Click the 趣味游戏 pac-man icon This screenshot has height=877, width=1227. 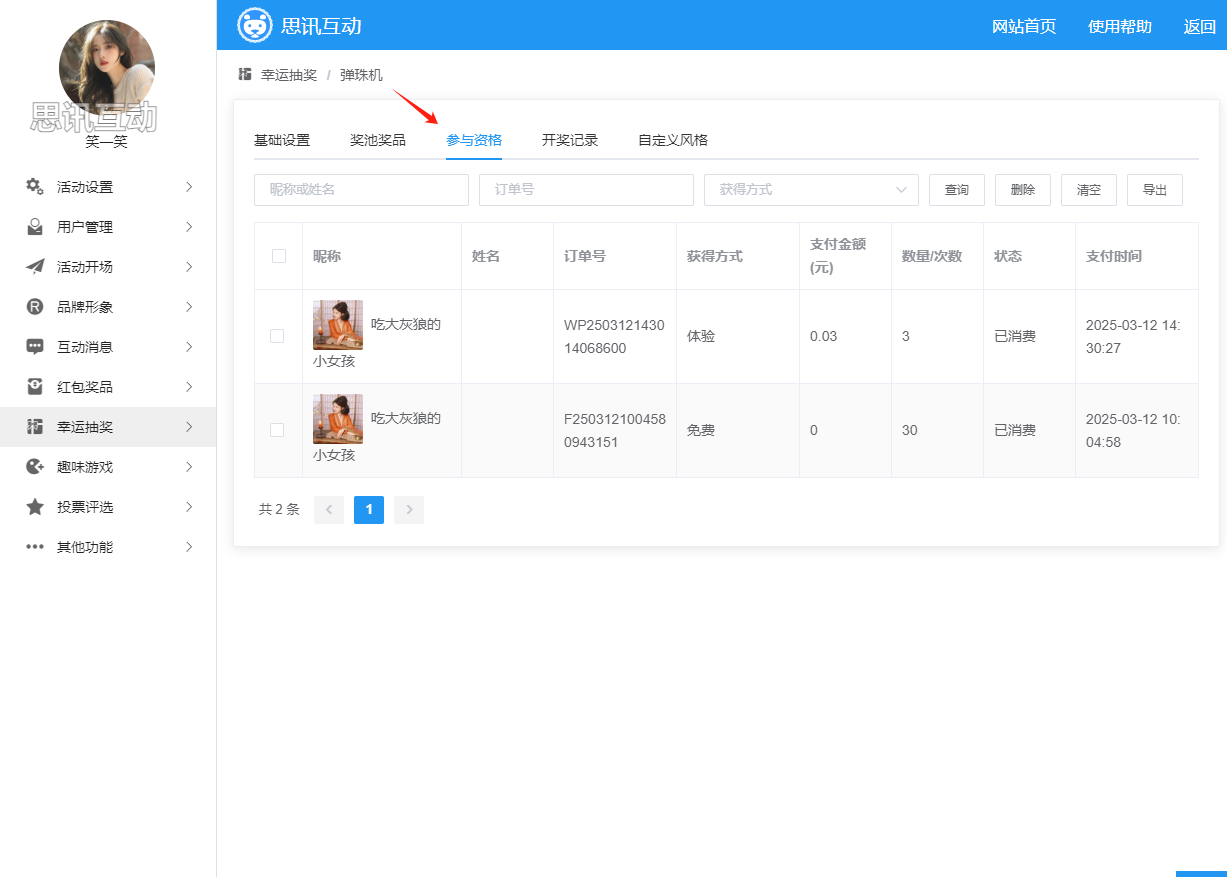tap(35, 467)
